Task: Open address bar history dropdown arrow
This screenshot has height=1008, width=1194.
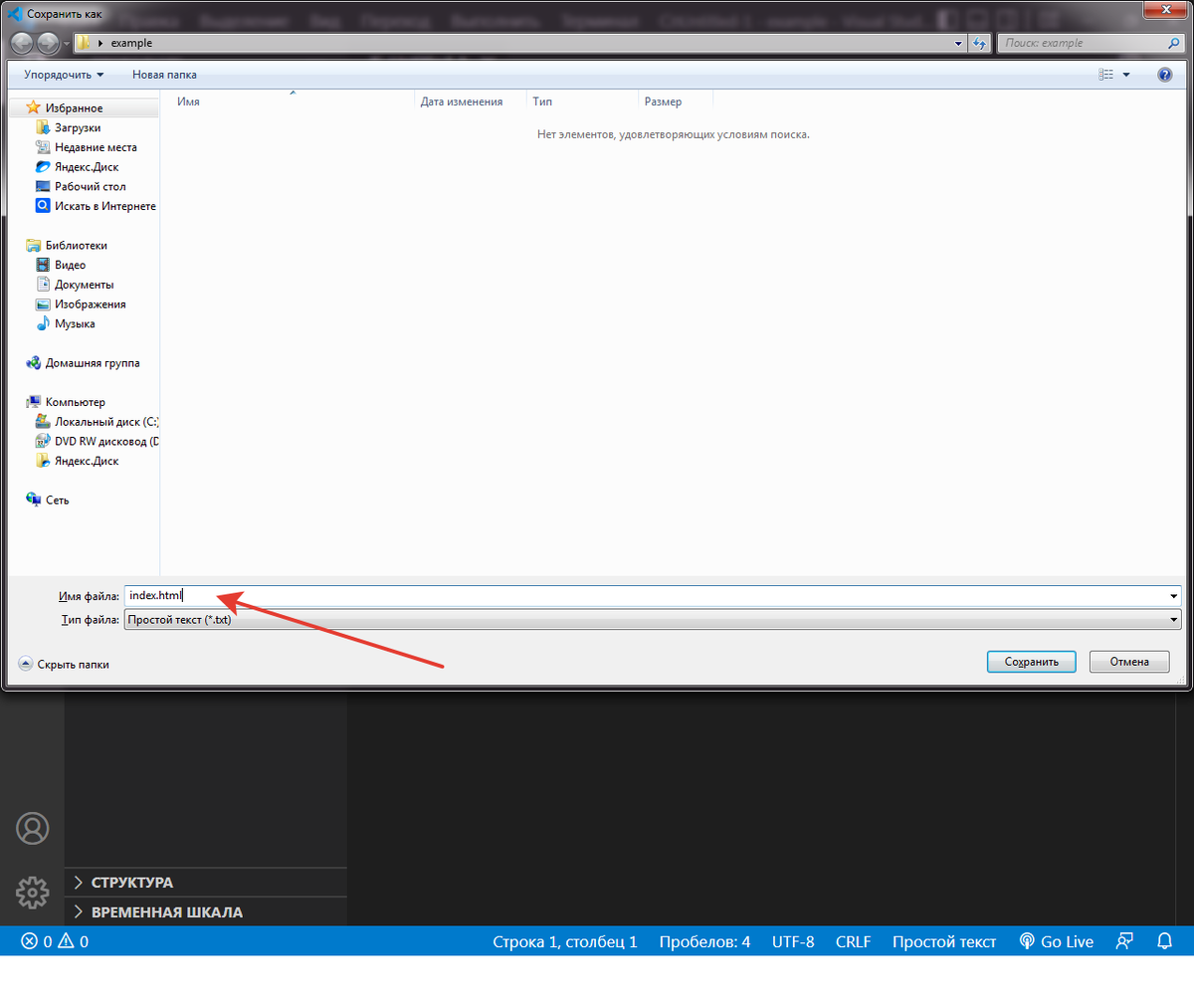Action: click(958, 43)
